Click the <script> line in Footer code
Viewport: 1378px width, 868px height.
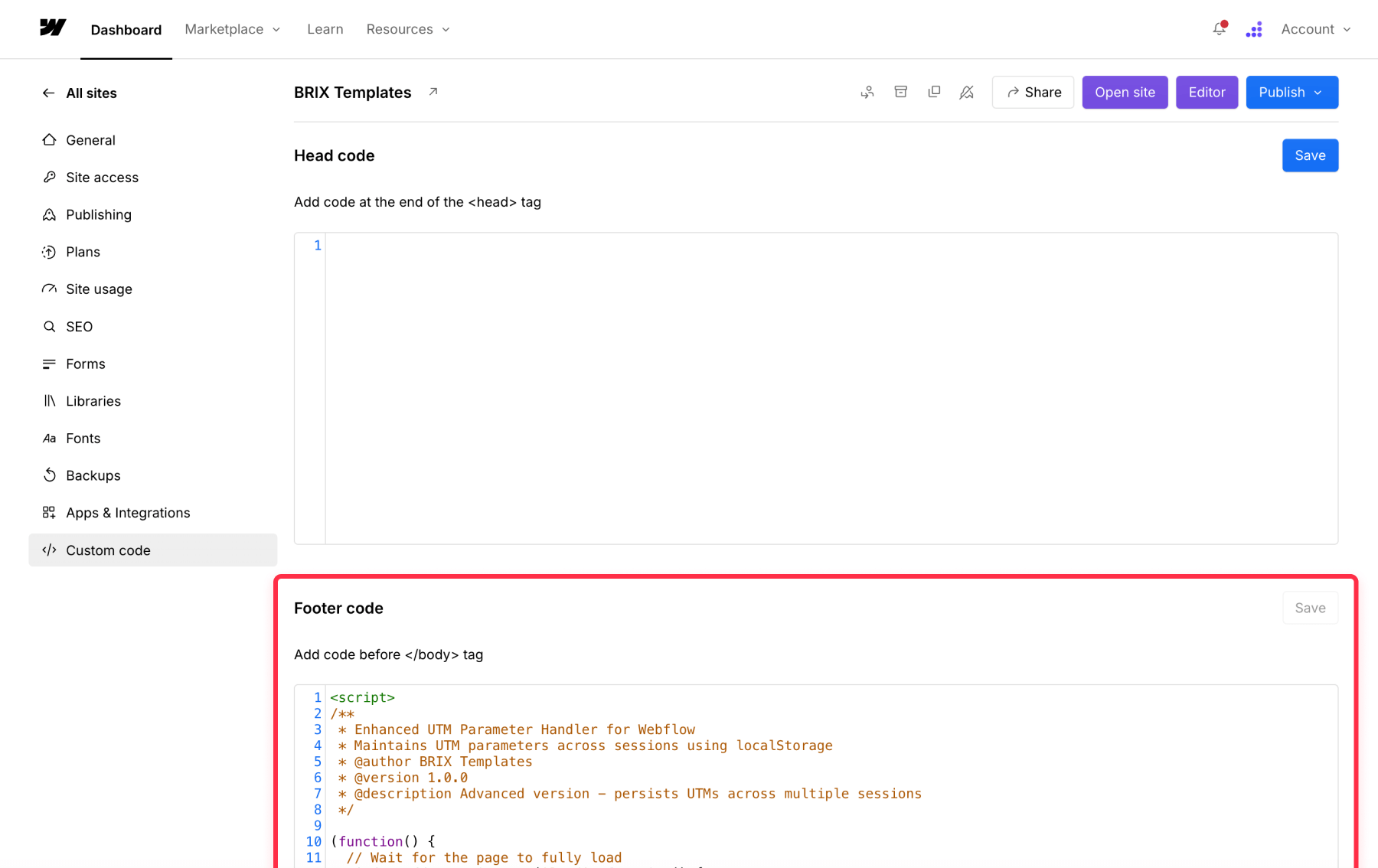point(363,697)
